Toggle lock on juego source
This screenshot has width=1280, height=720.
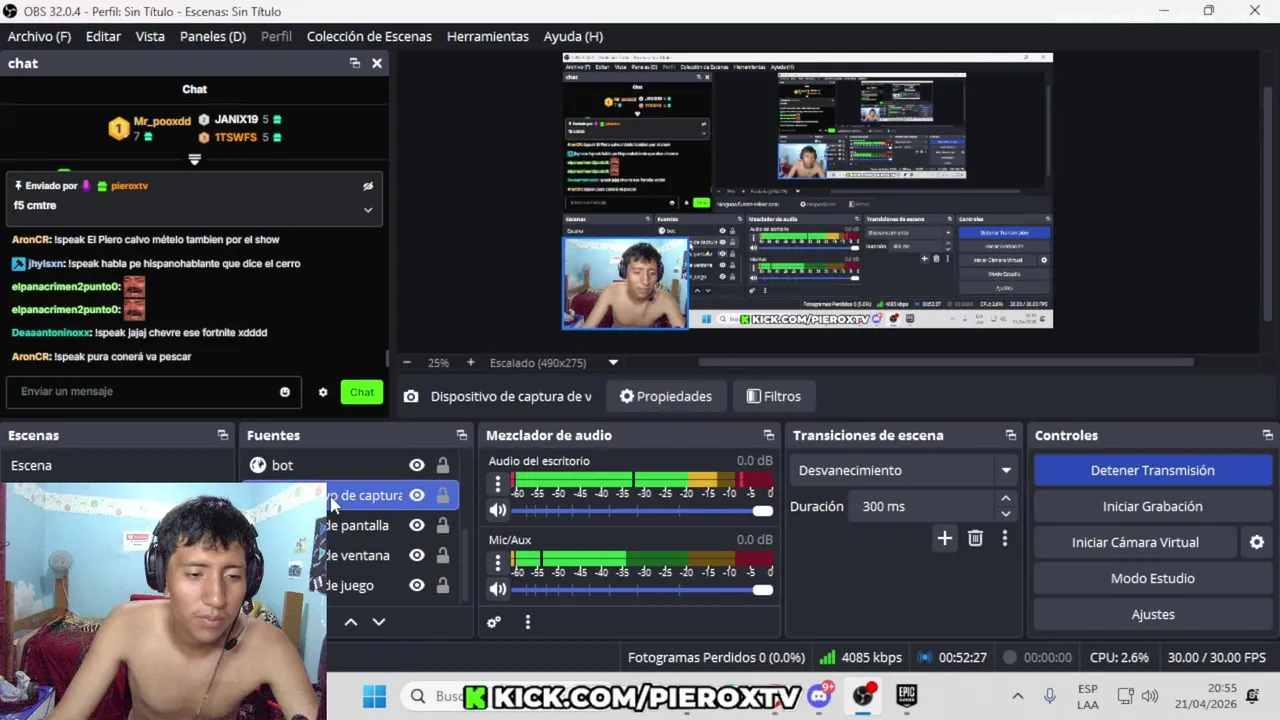click(443, 585)
